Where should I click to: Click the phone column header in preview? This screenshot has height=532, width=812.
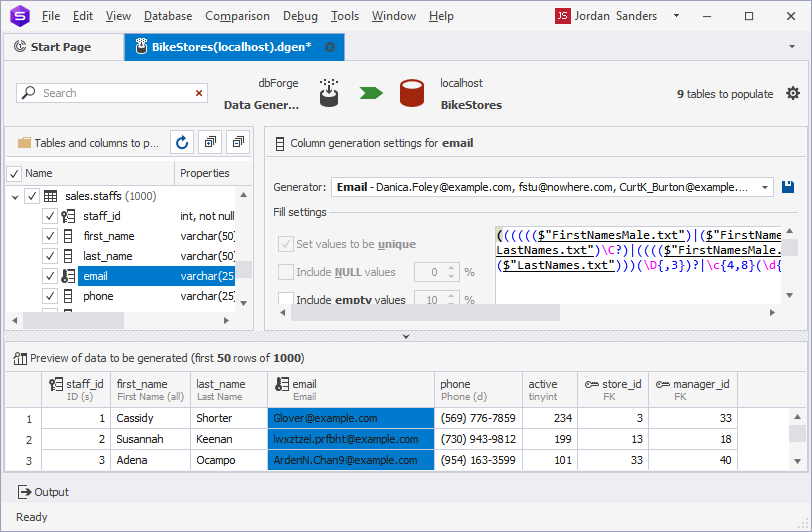tap(478, 390)
